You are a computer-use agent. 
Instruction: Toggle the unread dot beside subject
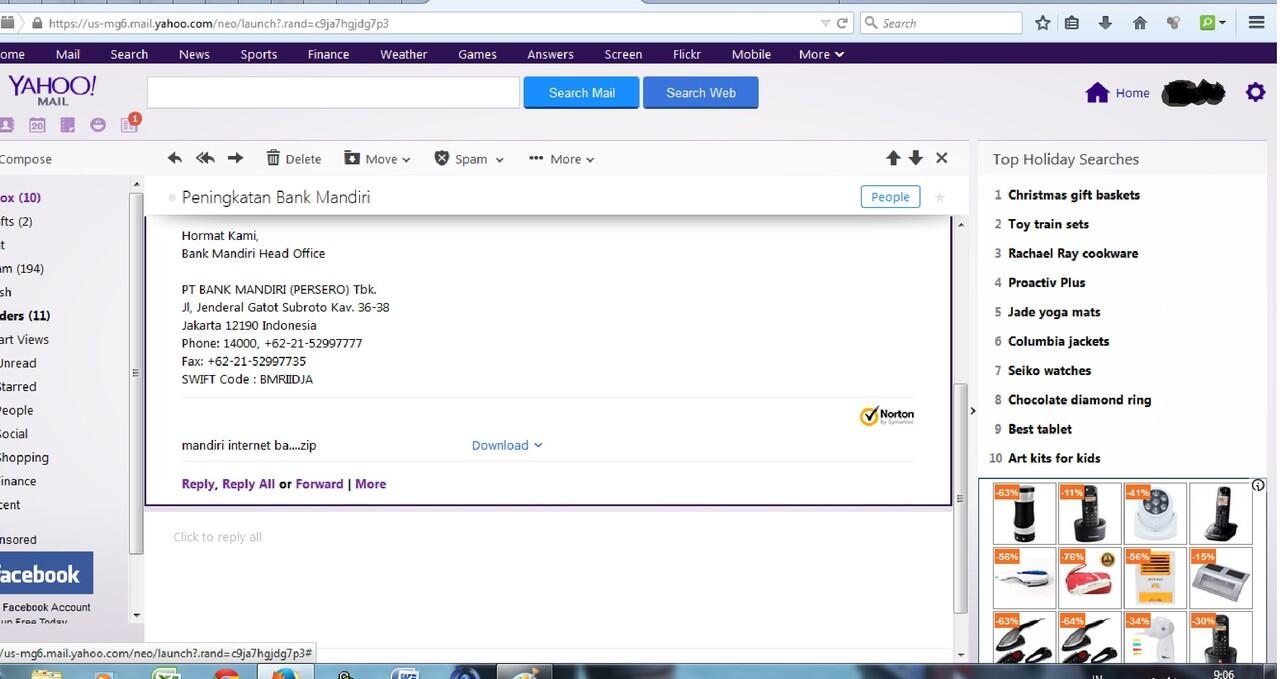pyautogui.click(x=172, y=197)
